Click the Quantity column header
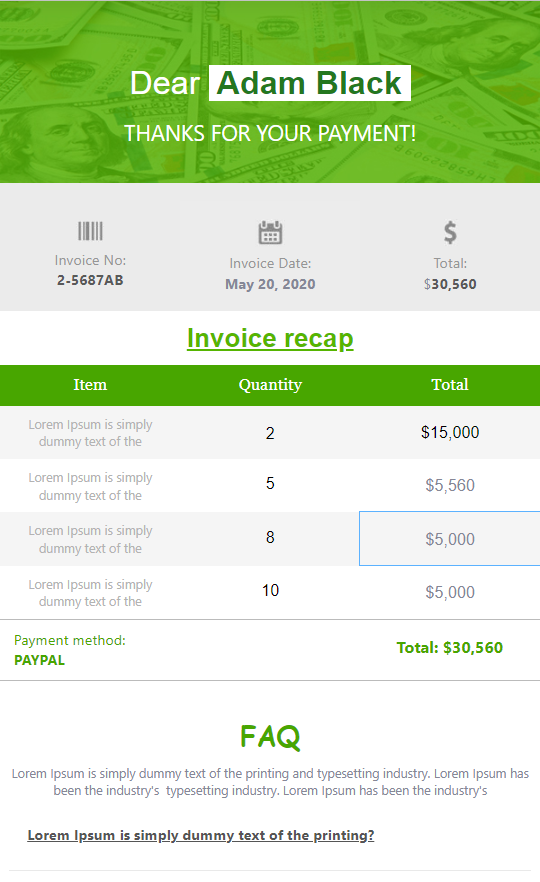Viewport: 540px width, 882px height. 270,385
